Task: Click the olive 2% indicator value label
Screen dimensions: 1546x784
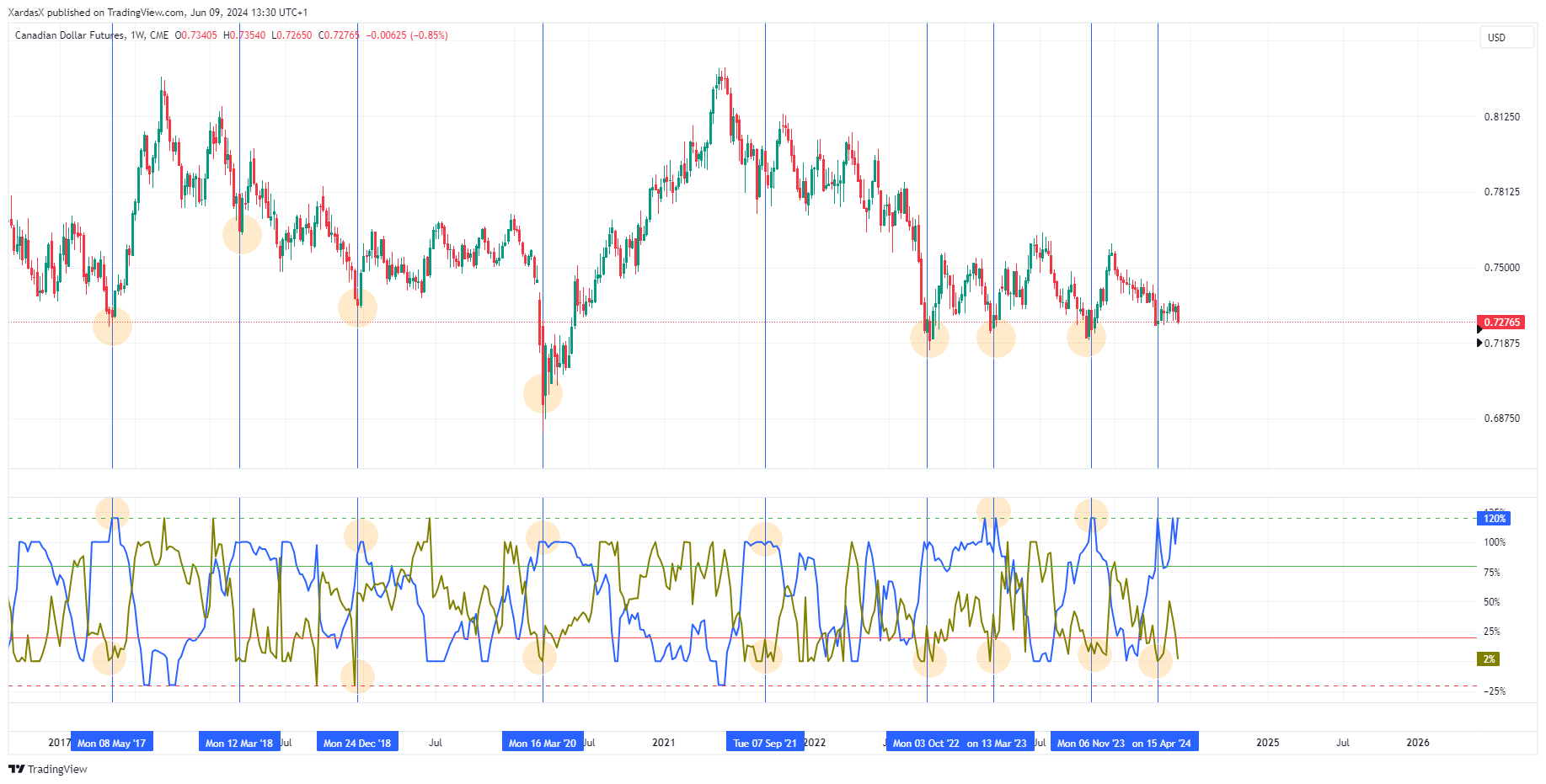Action: click(1489, 659)
